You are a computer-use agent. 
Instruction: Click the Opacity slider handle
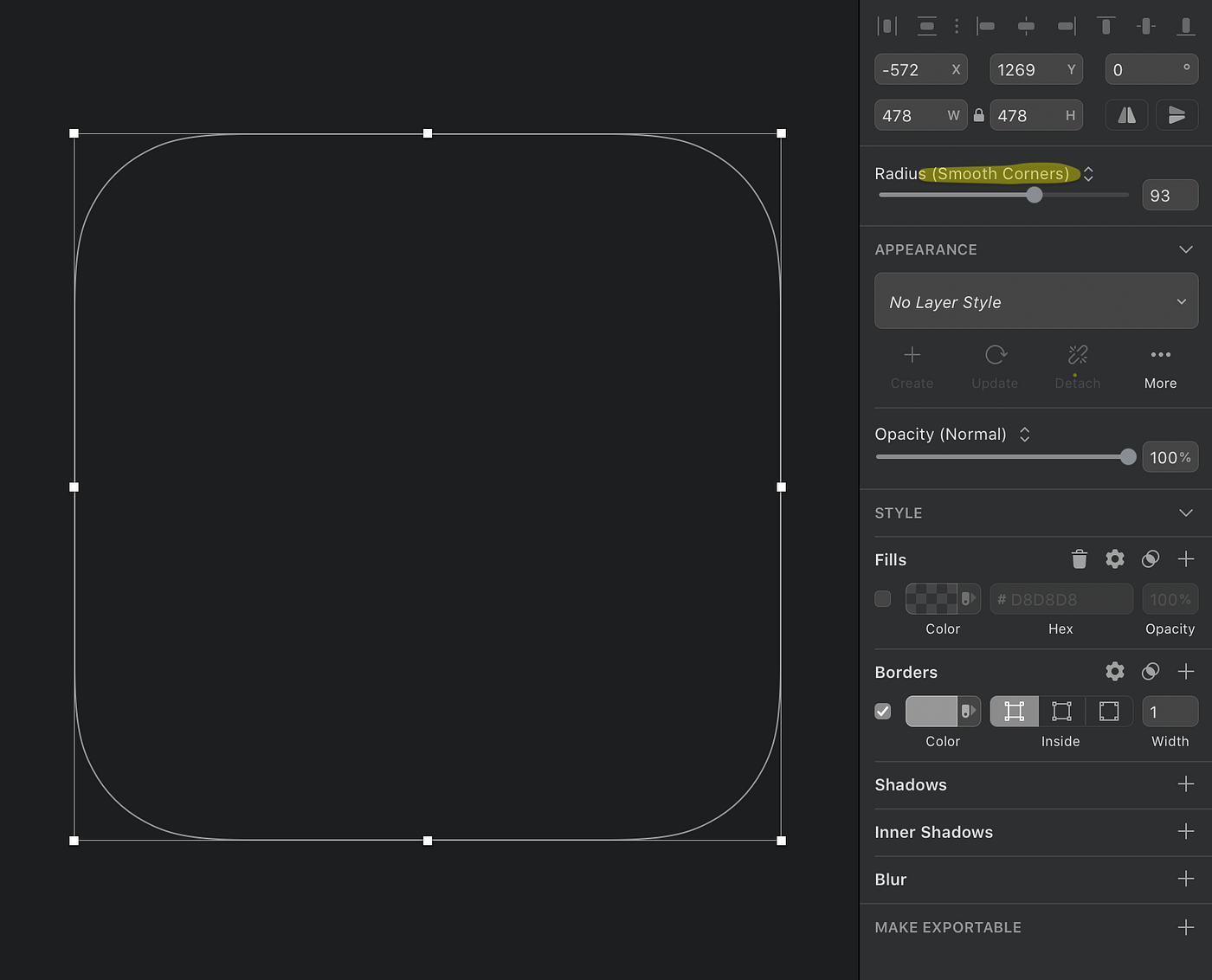pyautogui.click(x=1128, y=457)
